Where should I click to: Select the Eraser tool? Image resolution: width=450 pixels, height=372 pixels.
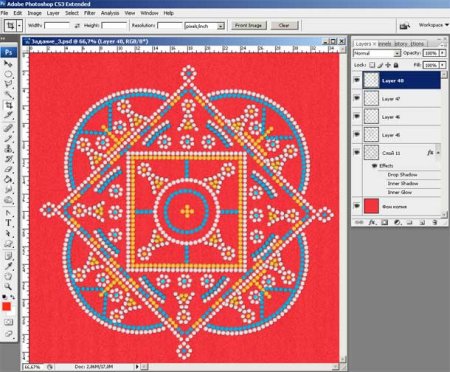[x=8, y=170]
